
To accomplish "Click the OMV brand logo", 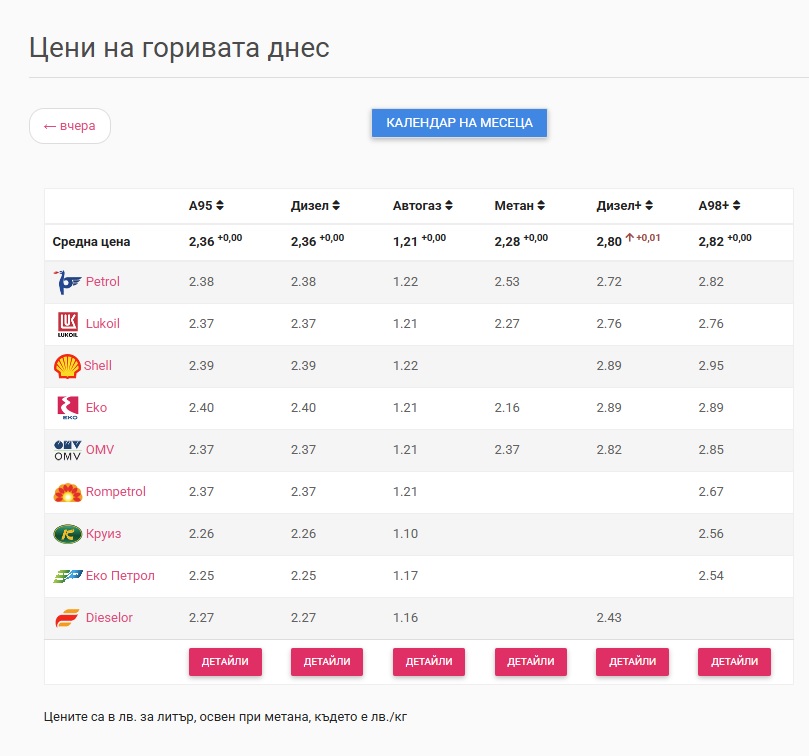I will [68, 450].
